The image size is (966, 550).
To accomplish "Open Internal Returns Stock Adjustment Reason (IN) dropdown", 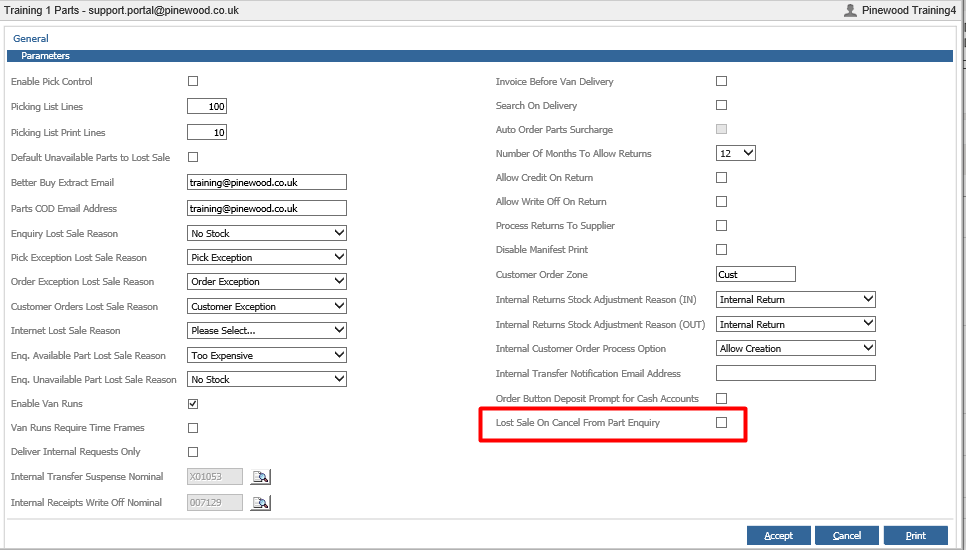I will click(x=795, y=299).
